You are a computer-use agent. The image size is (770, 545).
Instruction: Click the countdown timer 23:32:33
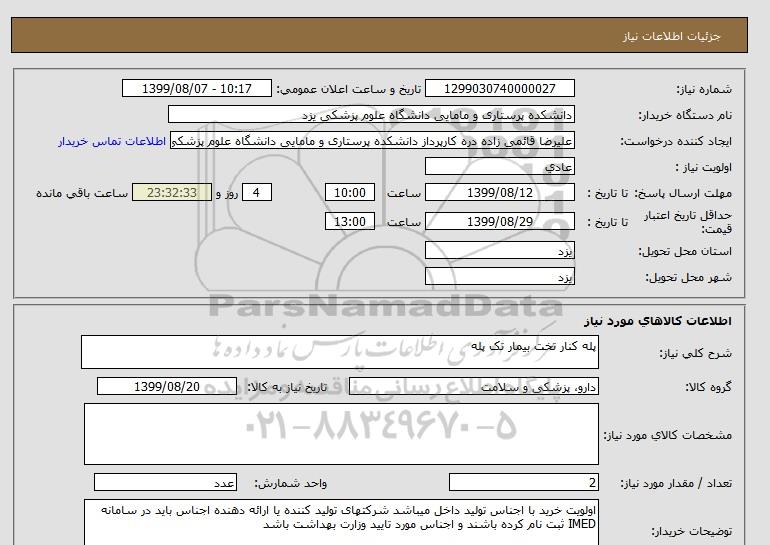172,192
